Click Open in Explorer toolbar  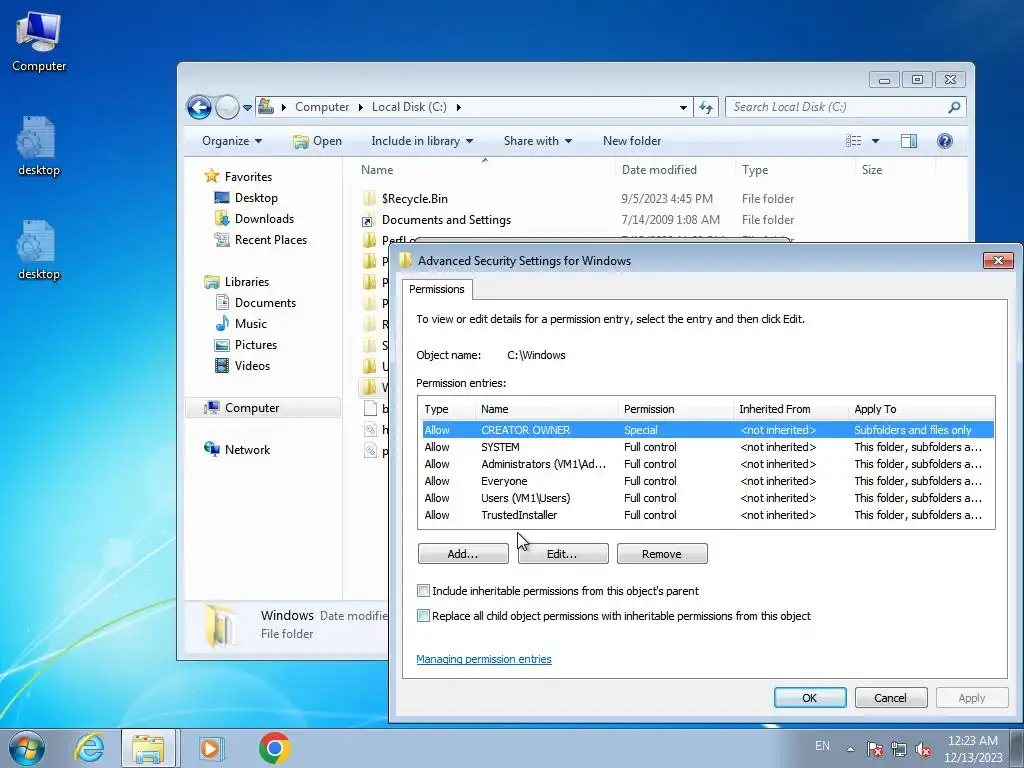coord(317,141)
